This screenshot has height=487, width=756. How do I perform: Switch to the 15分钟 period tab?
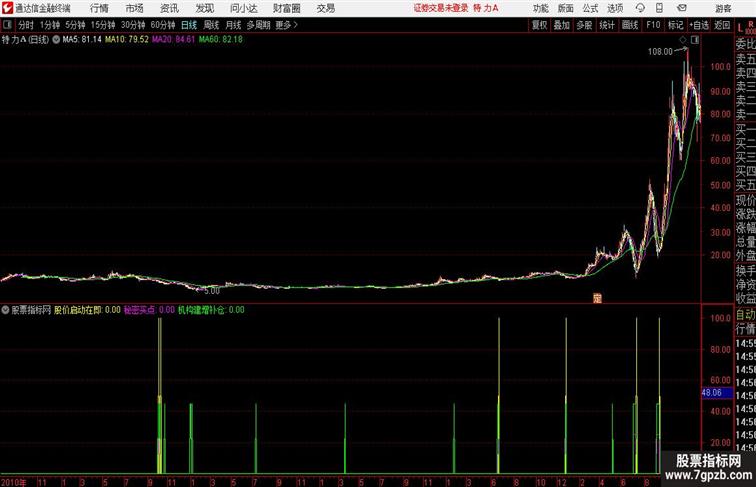pos(103,25)
